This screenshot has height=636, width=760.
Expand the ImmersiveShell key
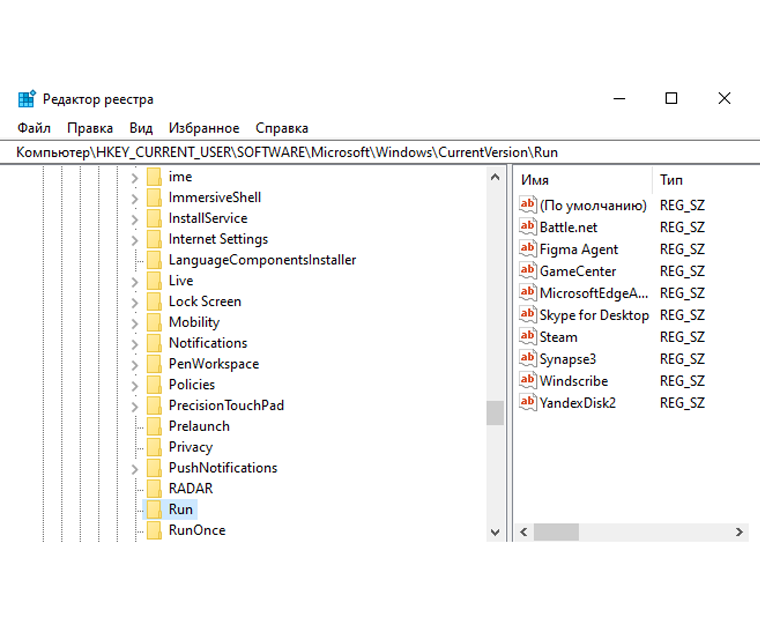click(x=135, y=198)
